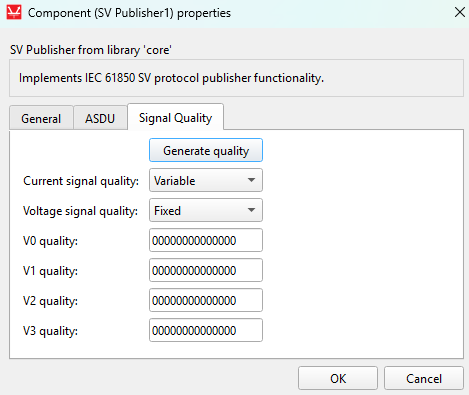This screenshot has width=469, height=395.
Task: Expand the Current signal quality dropdown
Action: pyautogui.click(x=206, y=180)
